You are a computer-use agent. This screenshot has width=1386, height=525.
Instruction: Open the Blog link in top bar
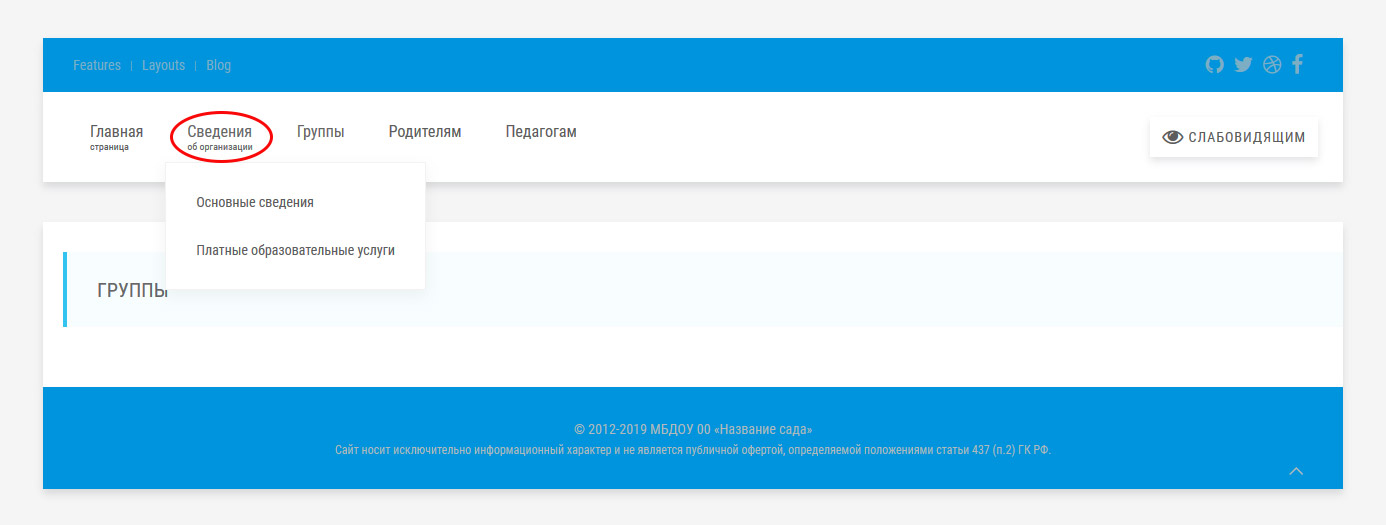point(218,65)
